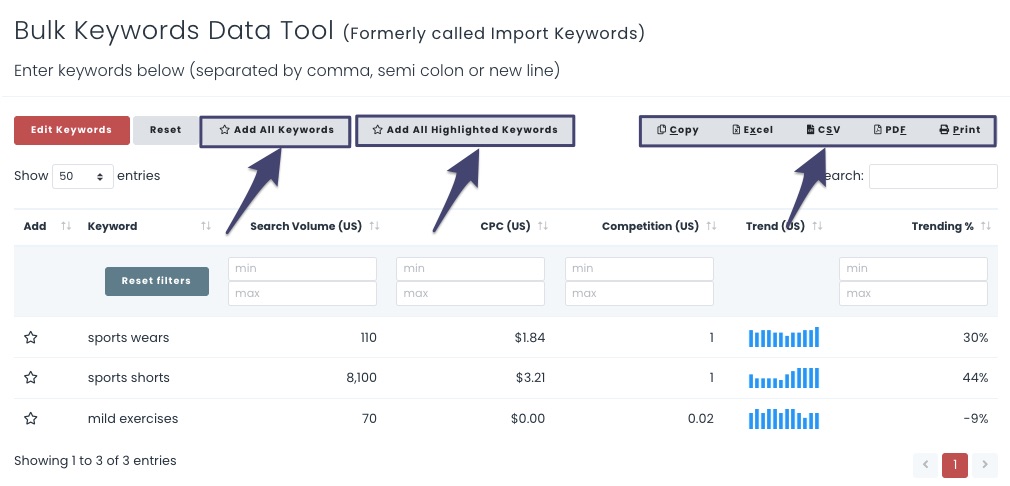
Task: Sort table by Keyword column
Action: click(x=113, y=226)
